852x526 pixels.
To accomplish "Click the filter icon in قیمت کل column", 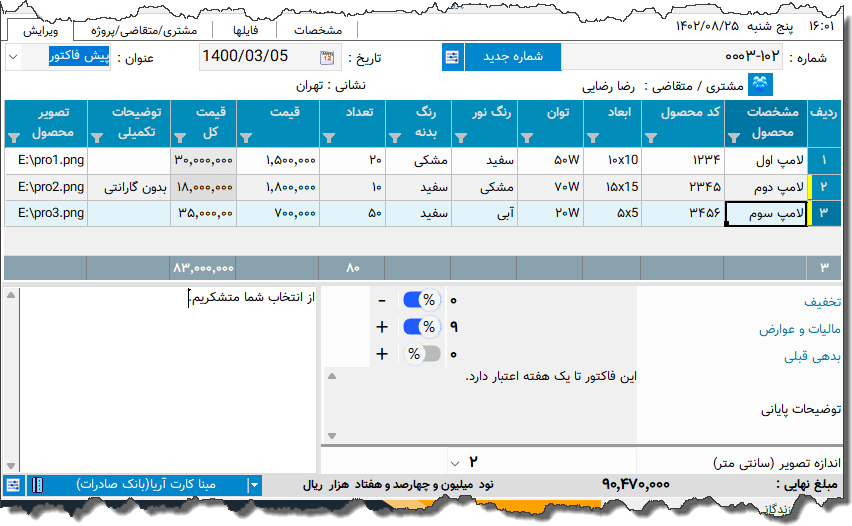I will coord(180,138).
